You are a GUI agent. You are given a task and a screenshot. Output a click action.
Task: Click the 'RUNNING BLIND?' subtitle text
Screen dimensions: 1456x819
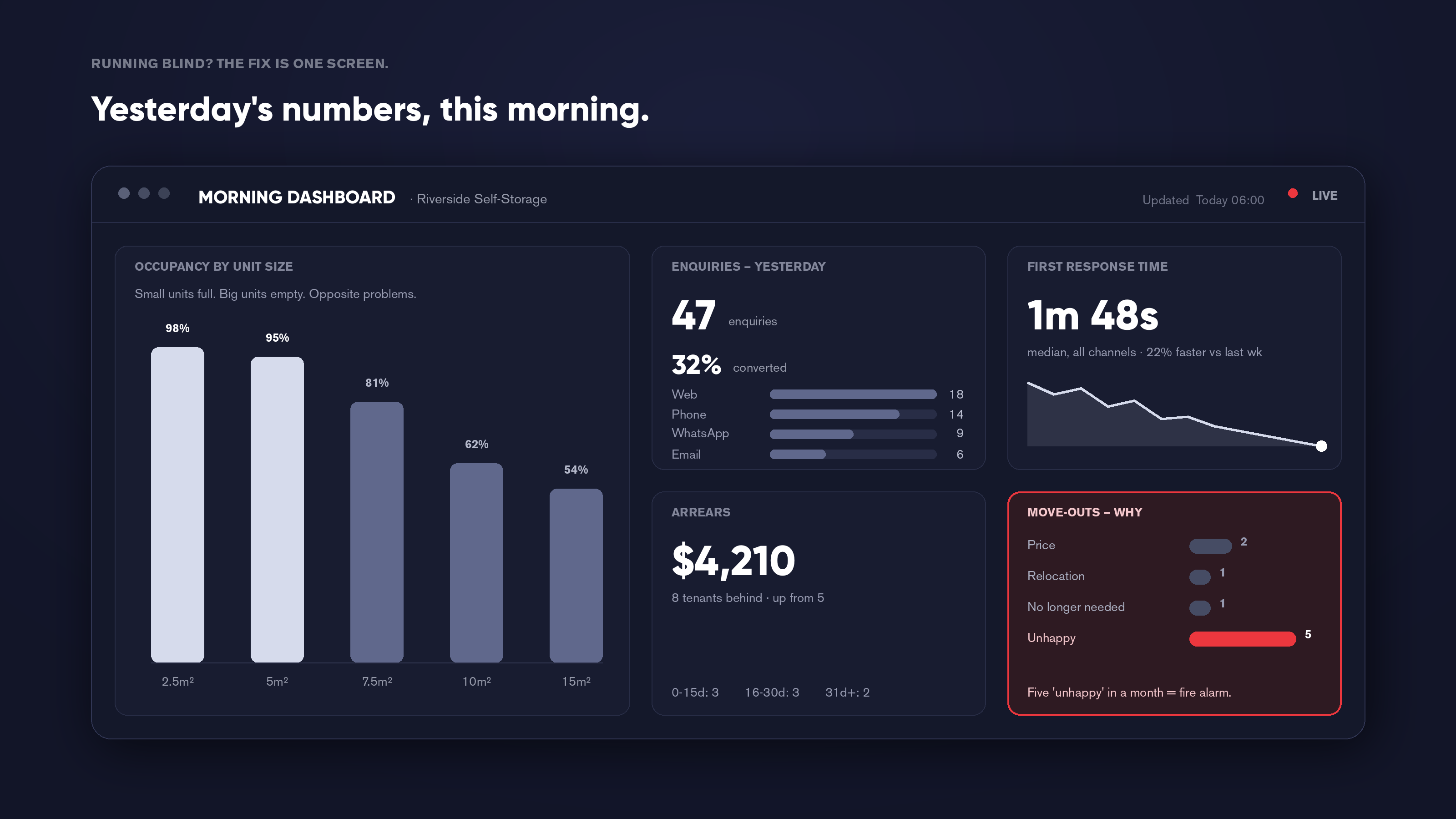pos(239,64)
